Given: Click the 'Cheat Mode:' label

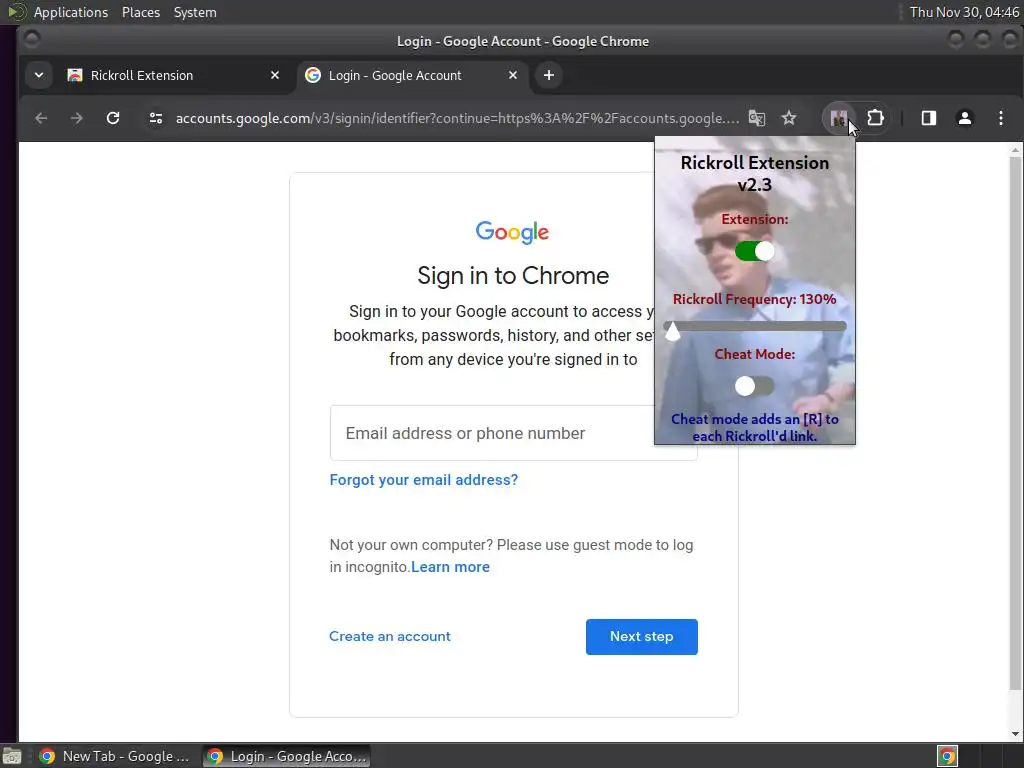Looking at the screenshot, I should tap(755, 354).
